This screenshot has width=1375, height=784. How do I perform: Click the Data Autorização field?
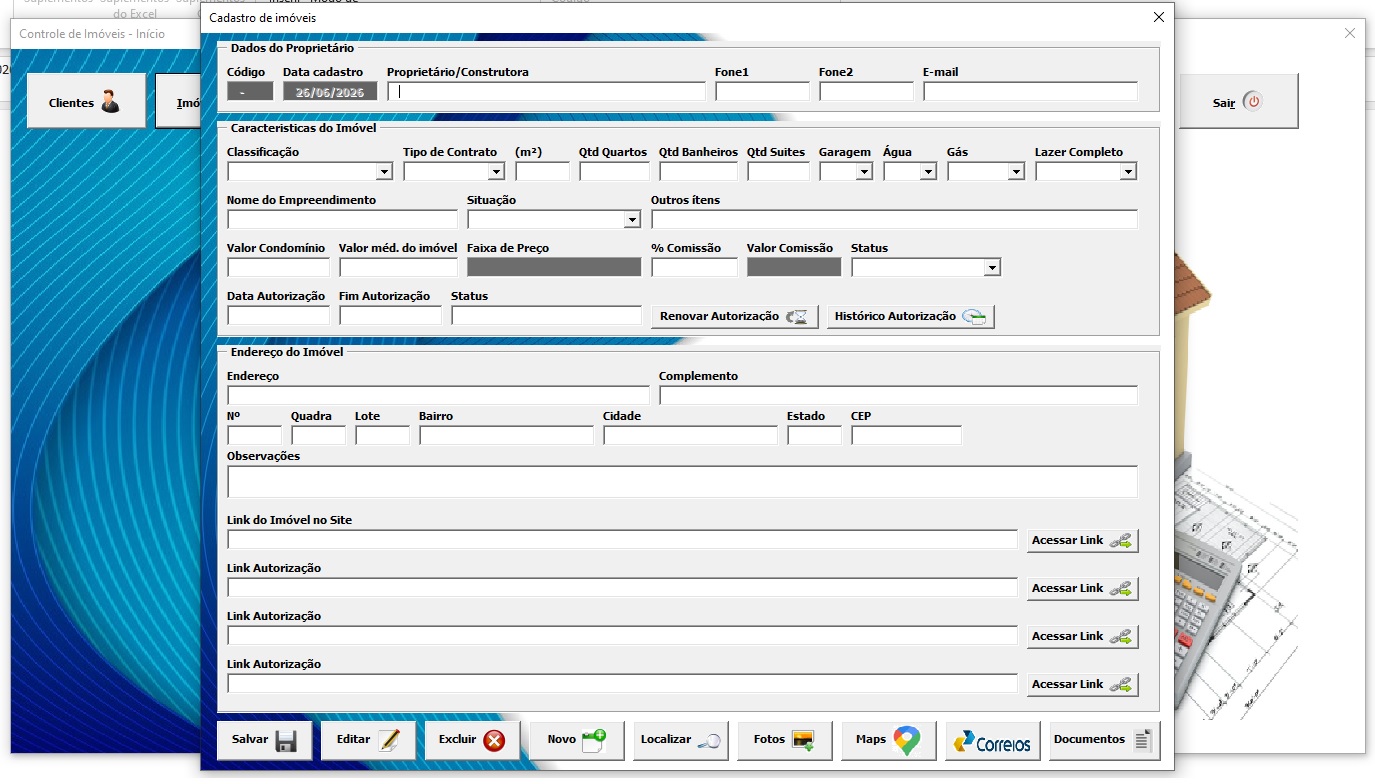coord(278,316)
